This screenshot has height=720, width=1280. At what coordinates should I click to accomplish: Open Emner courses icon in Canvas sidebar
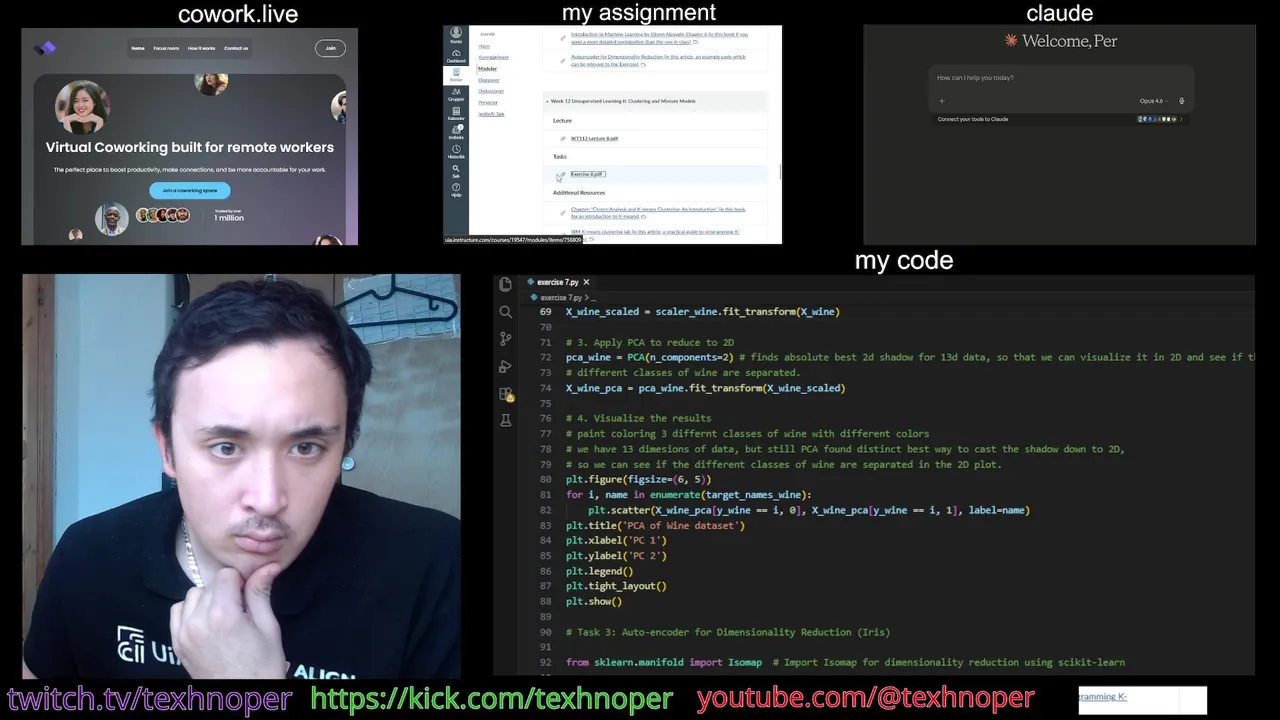coord(456,75)
